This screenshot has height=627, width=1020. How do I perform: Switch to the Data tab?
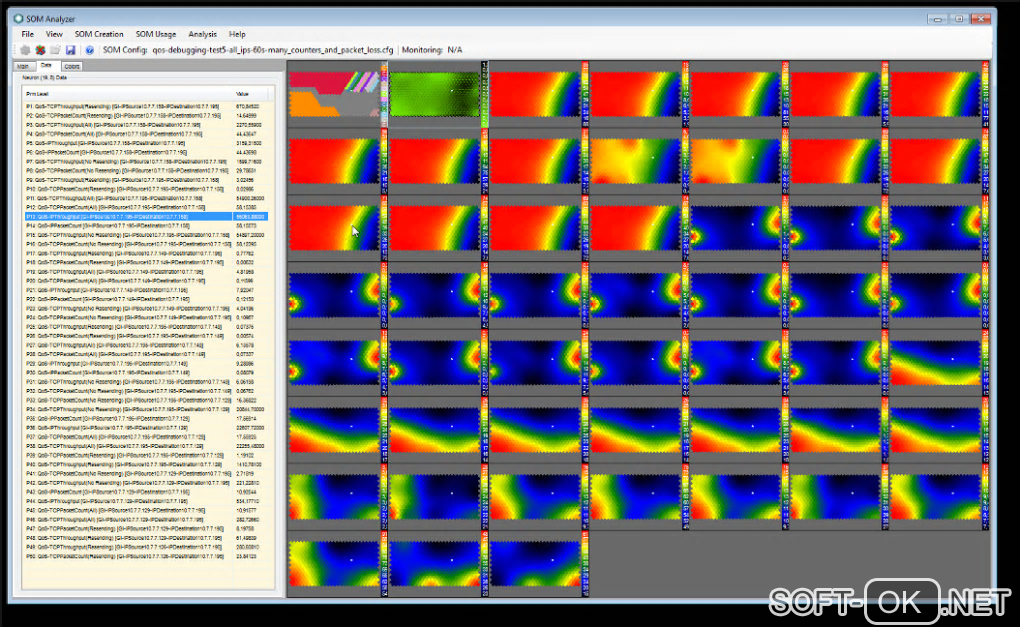click(x=46, y=66)
